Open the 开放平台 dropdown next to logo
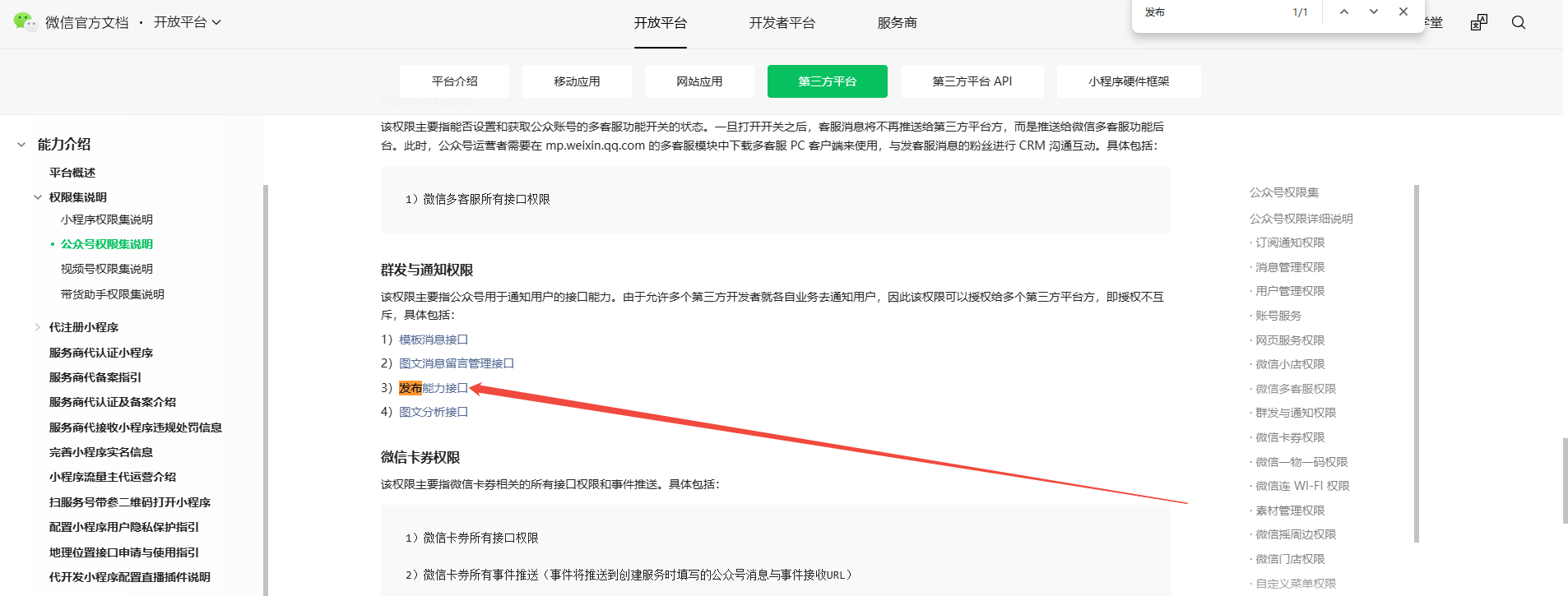This screenshot has height=596, width=1568. point(188,22)
